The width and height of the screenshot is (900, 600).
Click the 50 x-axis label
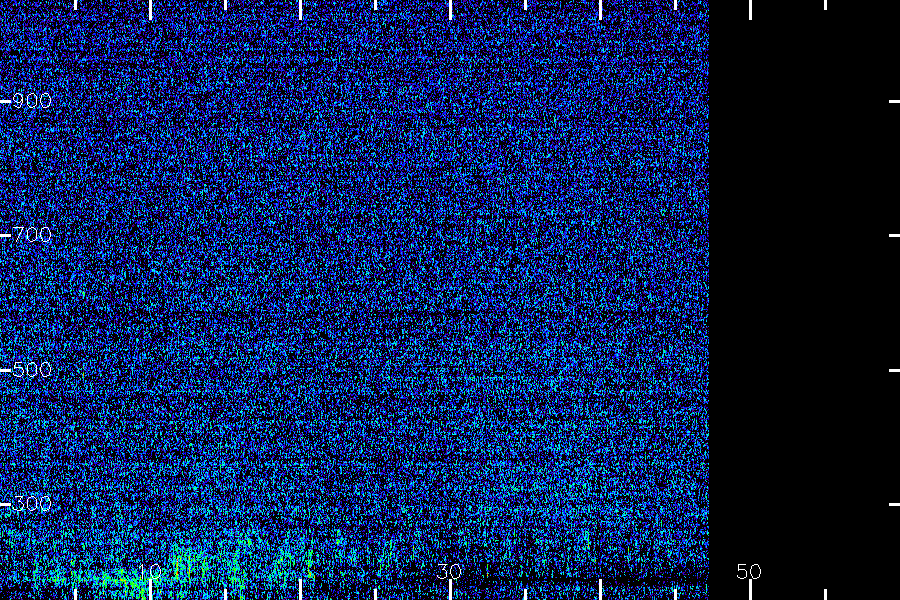[749, 571]
